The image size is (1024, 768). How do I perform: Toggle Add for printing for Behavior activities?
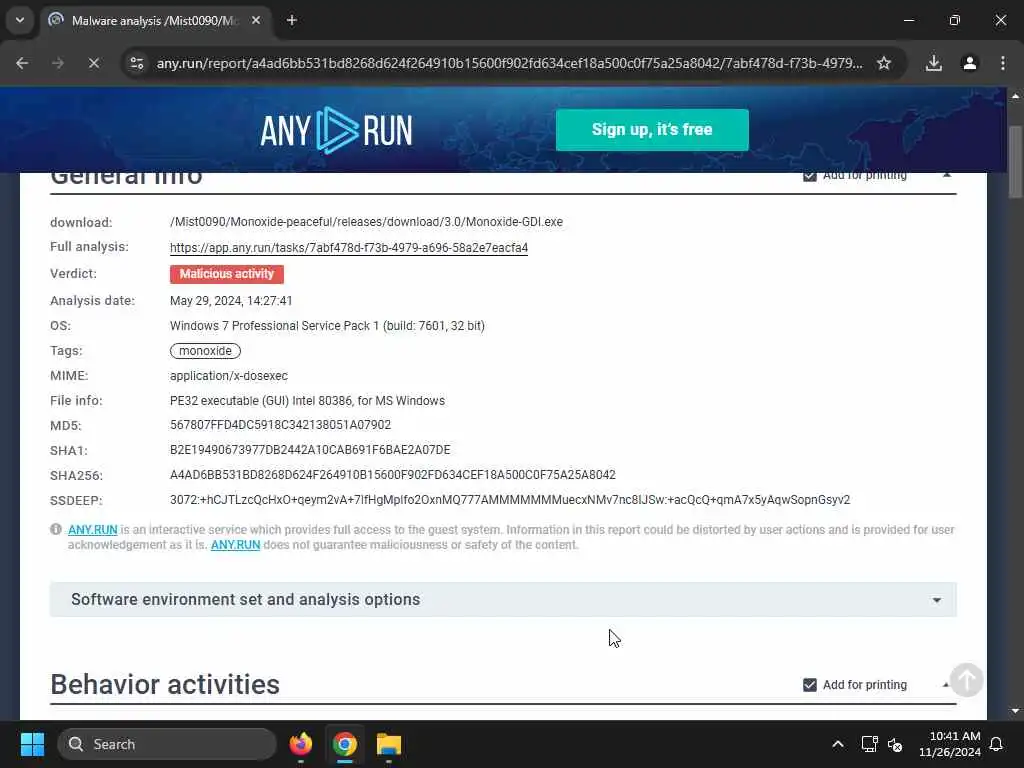click(x=810, y=684)
